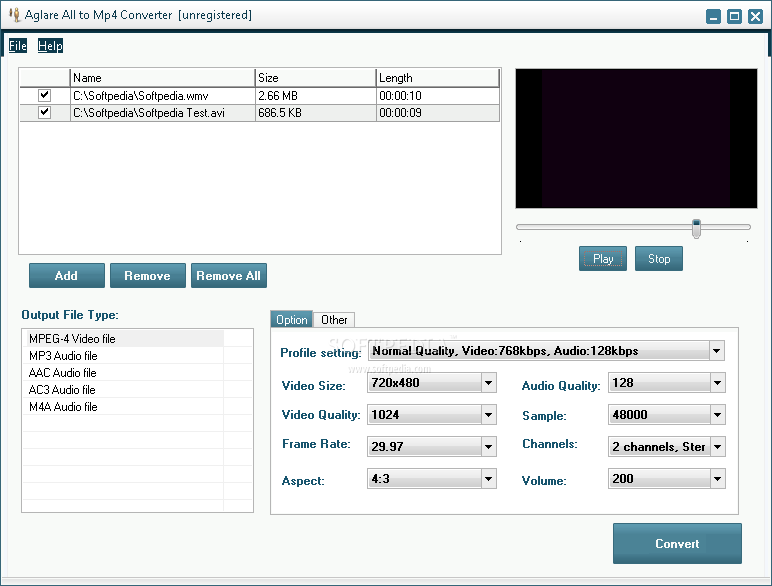Expand the Profile setting dropdown

point(717,351)
